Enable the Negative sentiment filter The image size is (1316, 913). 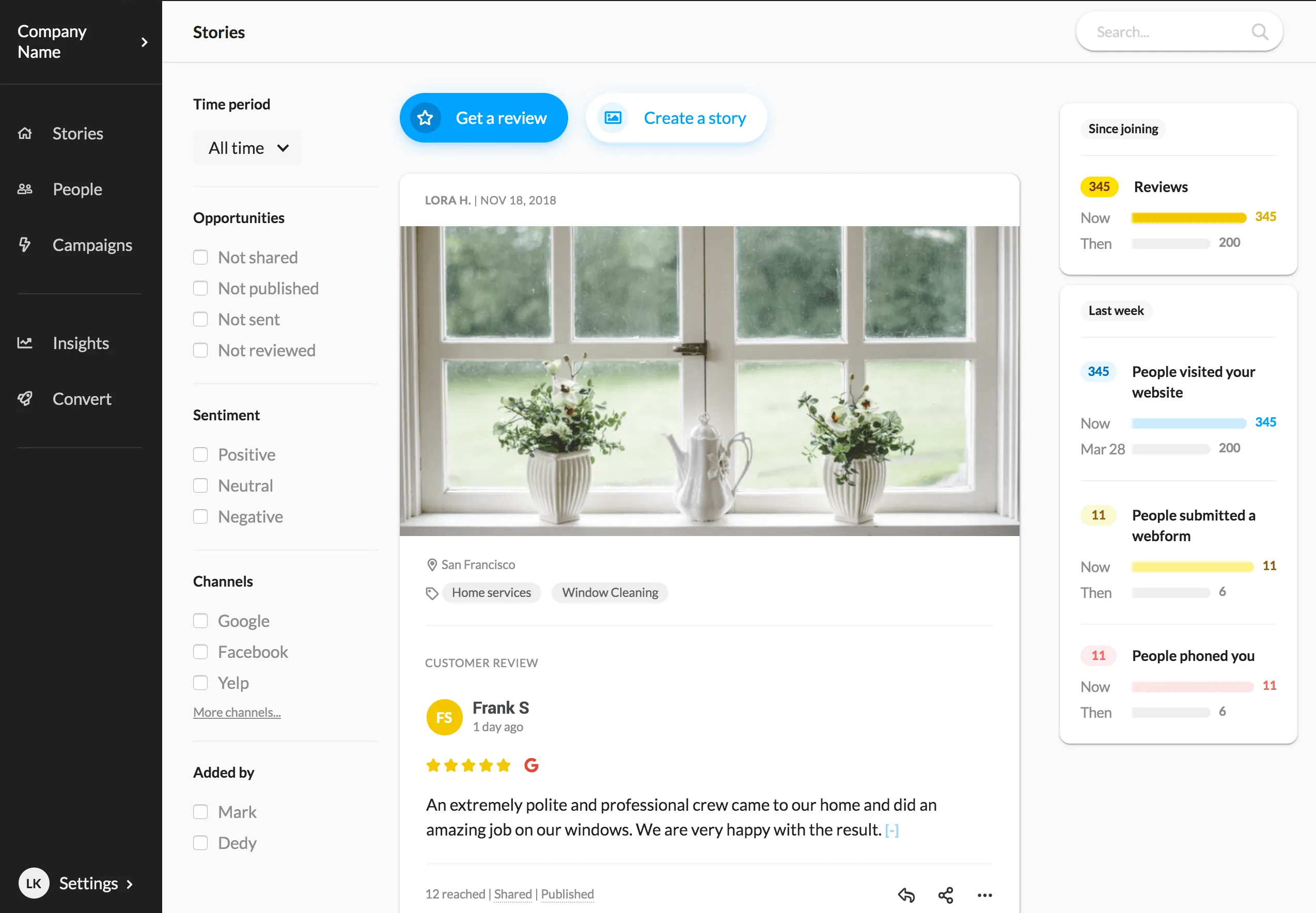(200, 516)
